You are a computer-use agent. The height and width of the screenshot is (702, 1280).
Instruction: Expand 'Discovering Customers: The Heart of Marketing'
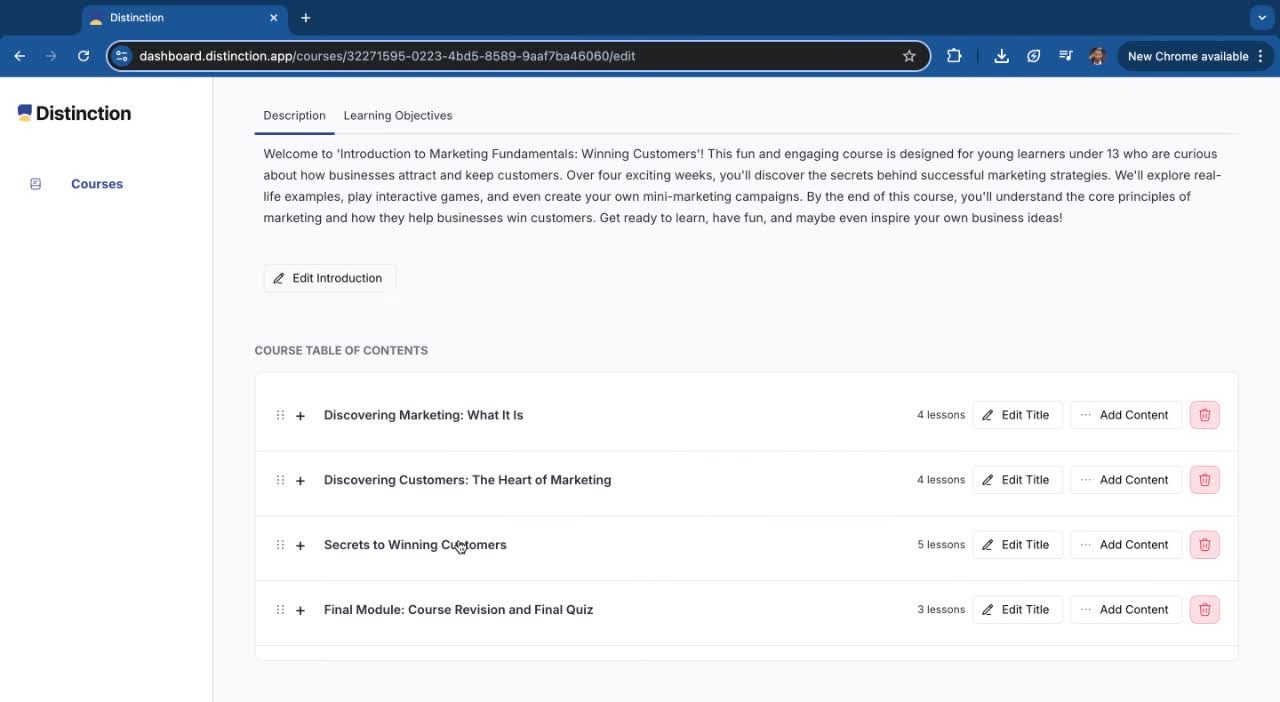(300, 481)
